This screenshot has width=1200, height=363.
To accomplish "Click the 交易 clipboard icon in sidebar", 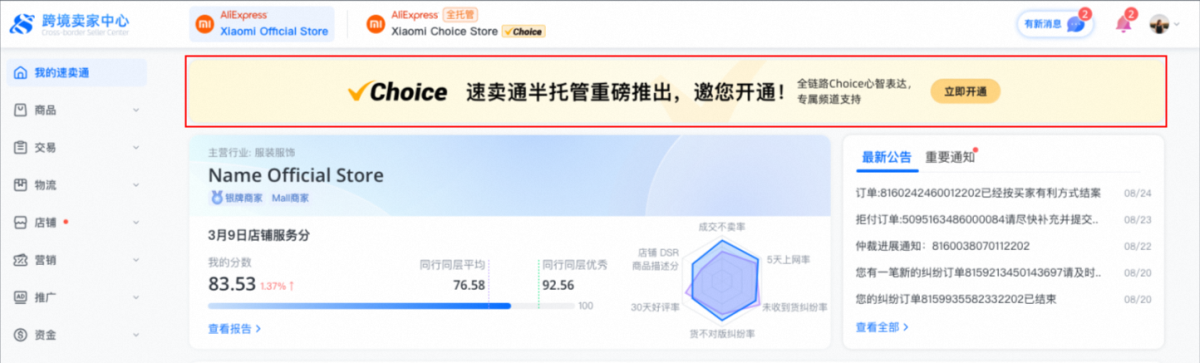I will coord(21,147).
